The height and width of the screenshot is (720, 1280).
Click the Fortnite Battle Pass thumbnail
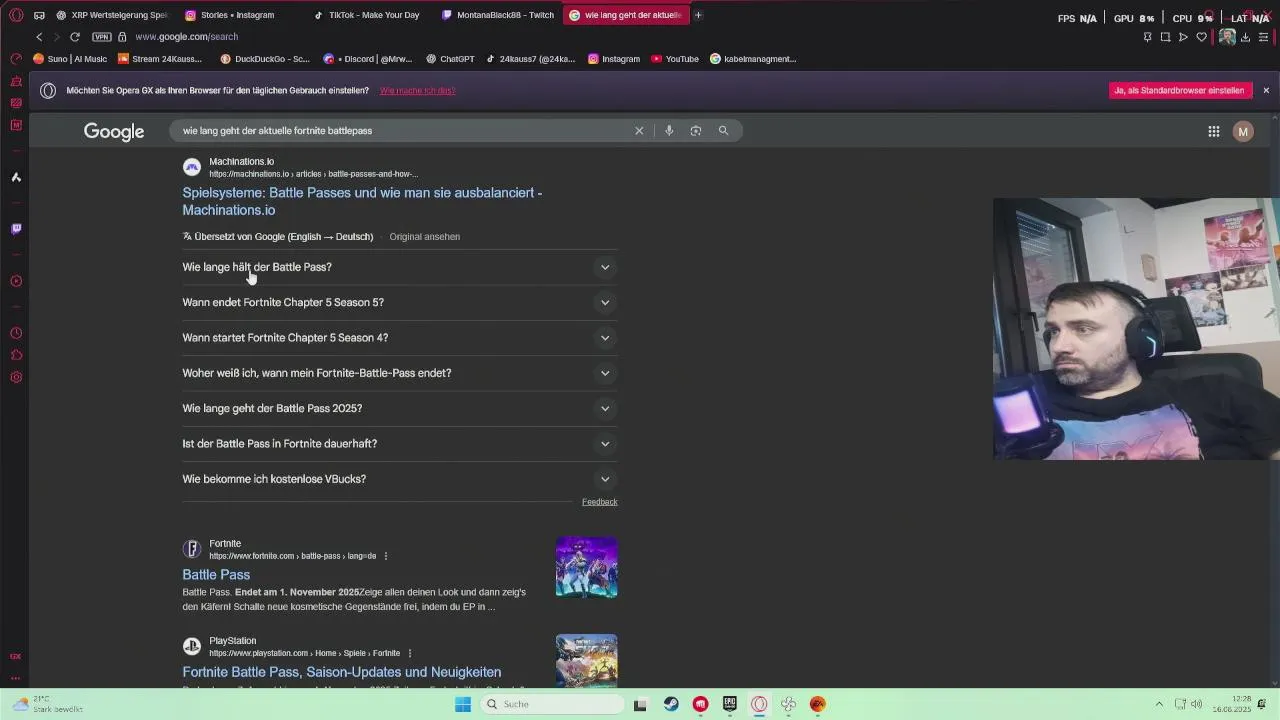tap(586, 567)
